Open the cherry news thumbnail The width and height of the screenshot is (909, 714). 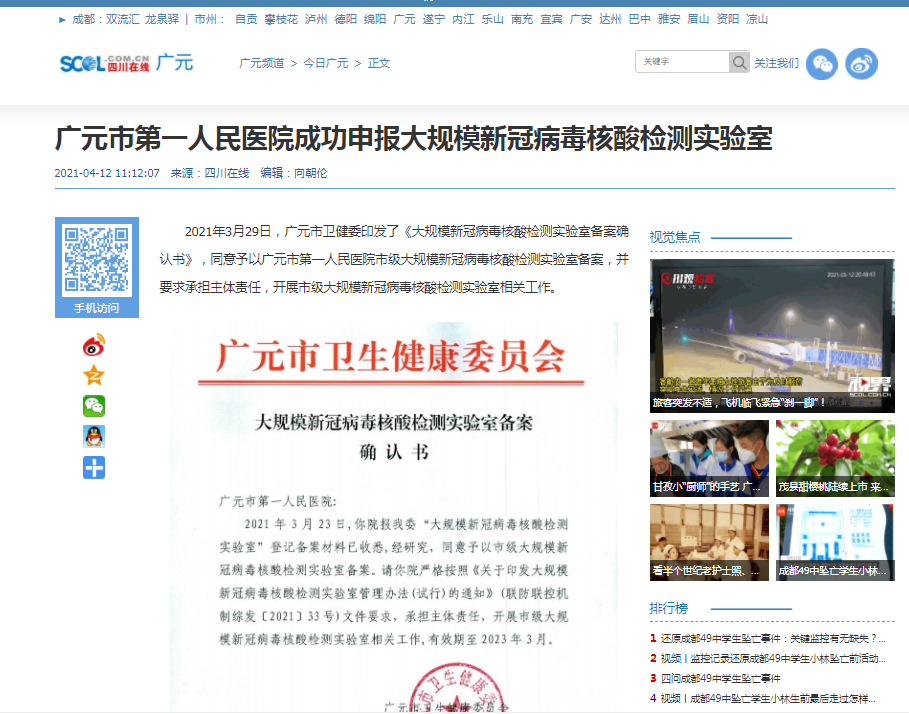tap(834, 458)
